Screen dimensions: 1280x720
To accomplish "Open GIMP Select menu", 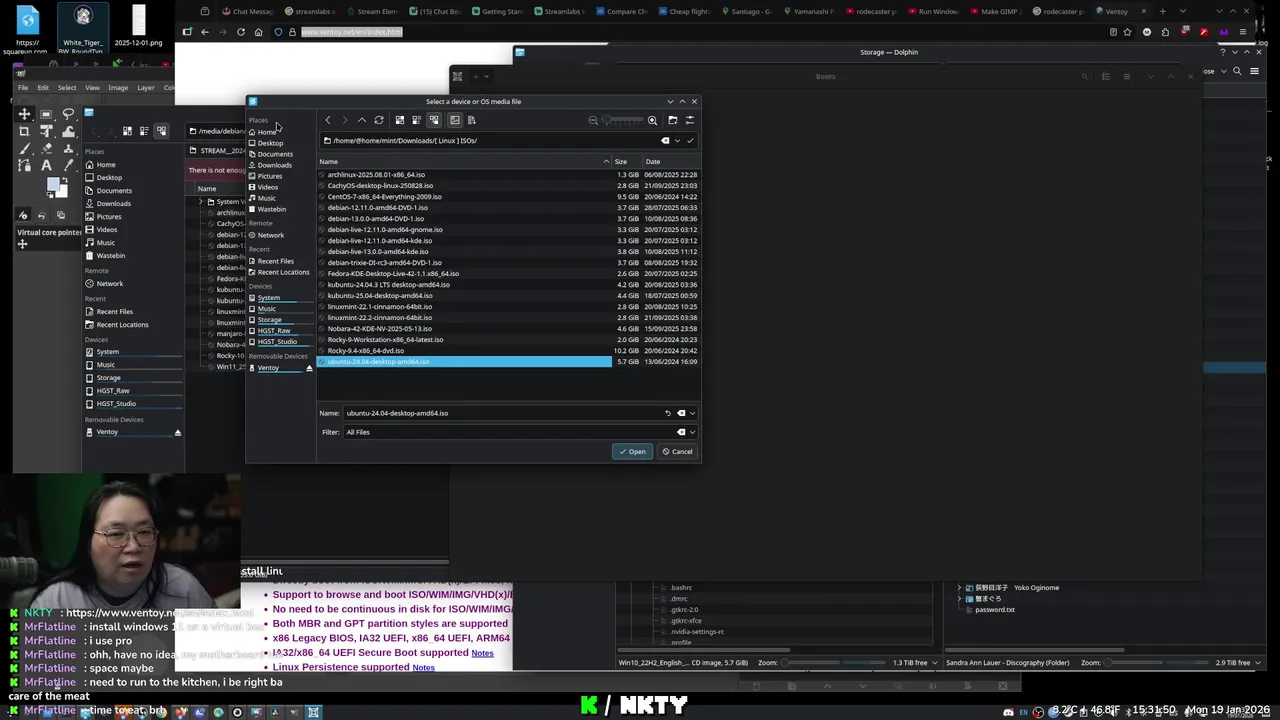I will [67, 88].
